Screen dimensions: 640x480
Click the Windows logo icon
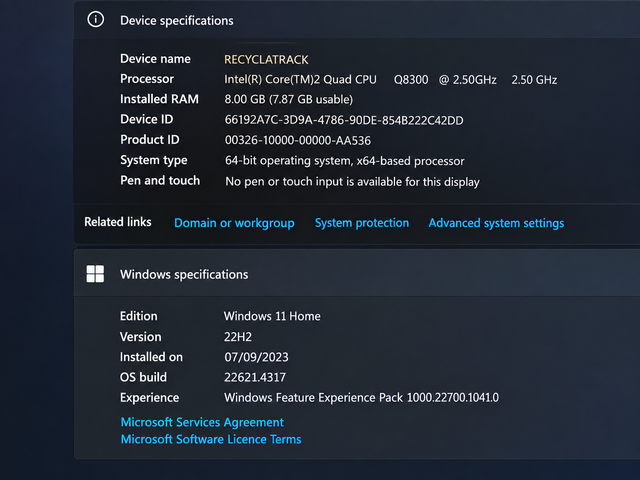95,274
